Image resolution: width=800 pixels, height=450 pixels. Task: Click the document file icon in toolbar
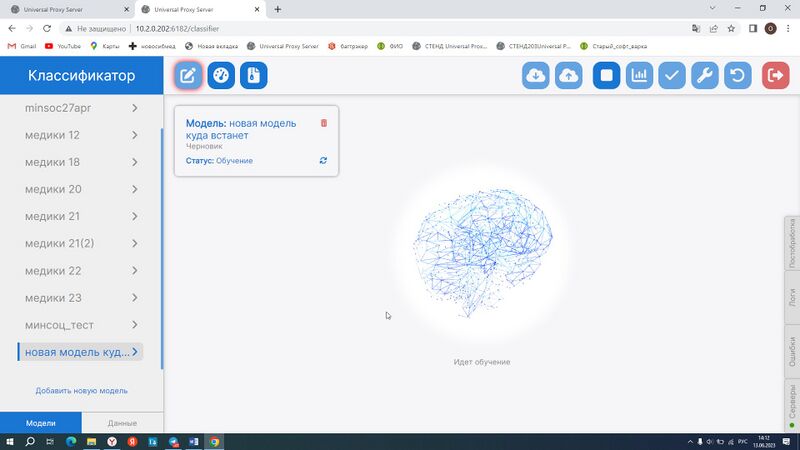coord(254,75)
